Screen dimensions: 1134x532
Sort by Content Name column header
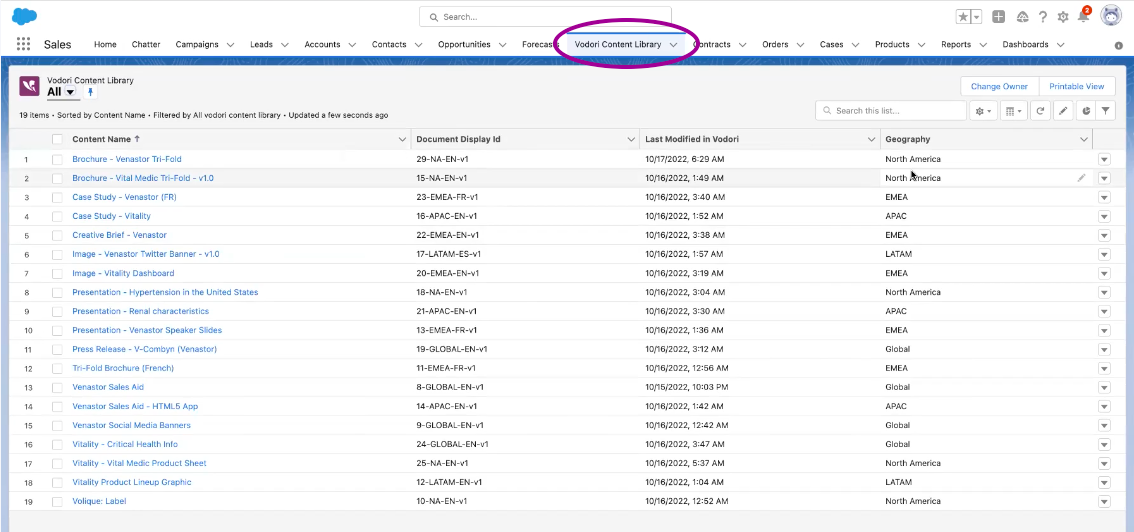coord(106,139)
